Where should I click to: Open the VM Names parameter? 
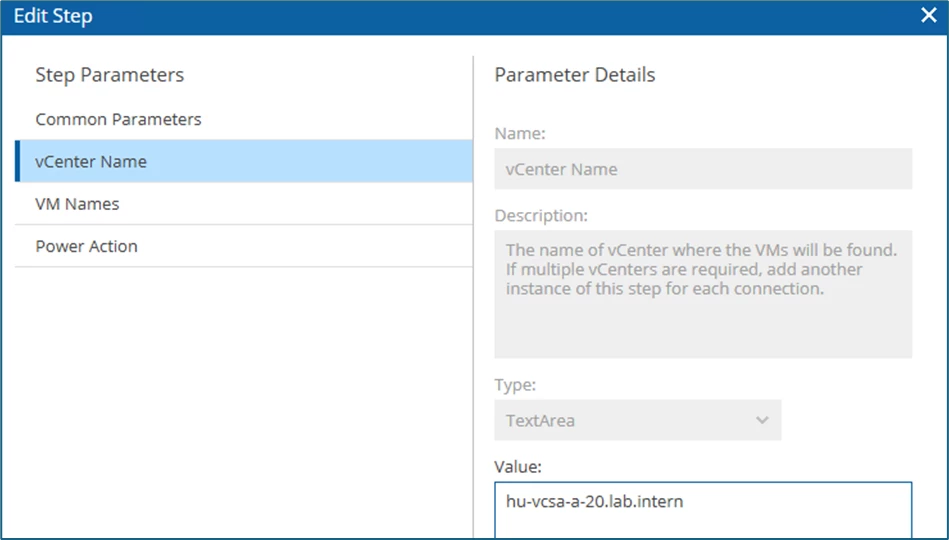point(77,204)
